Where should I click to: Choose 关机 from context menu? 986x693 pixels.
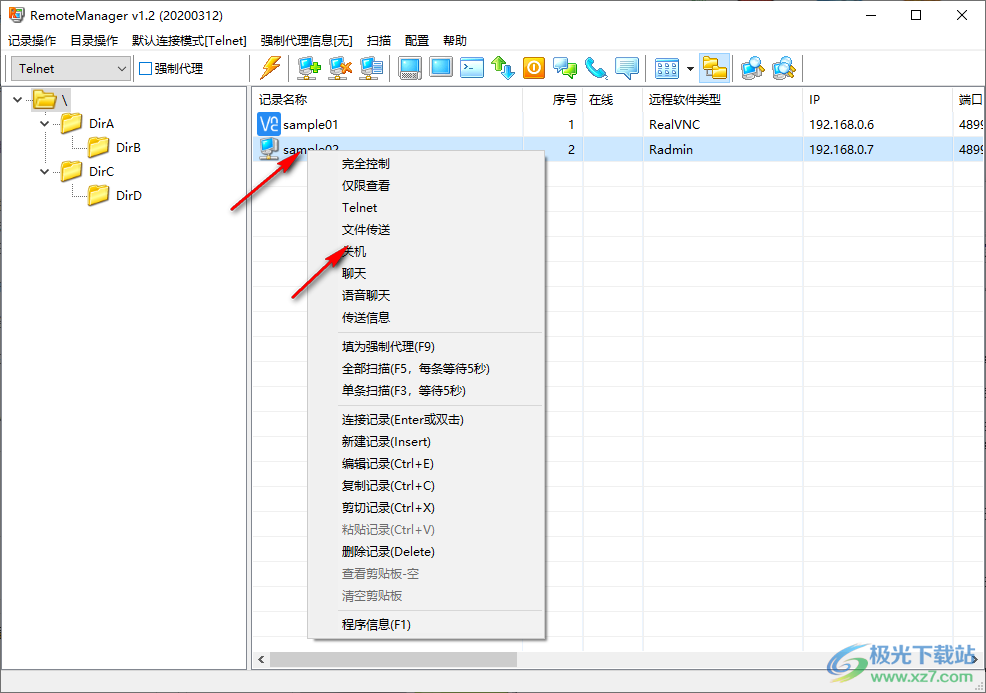tap(426, 252)
